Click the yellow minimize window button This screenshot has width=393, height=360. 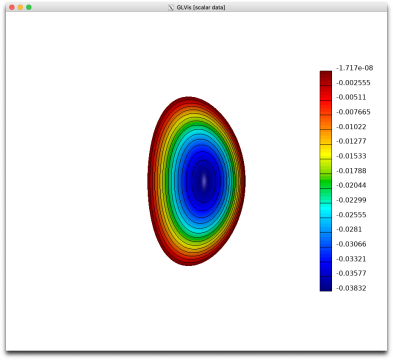click(20, 7)
